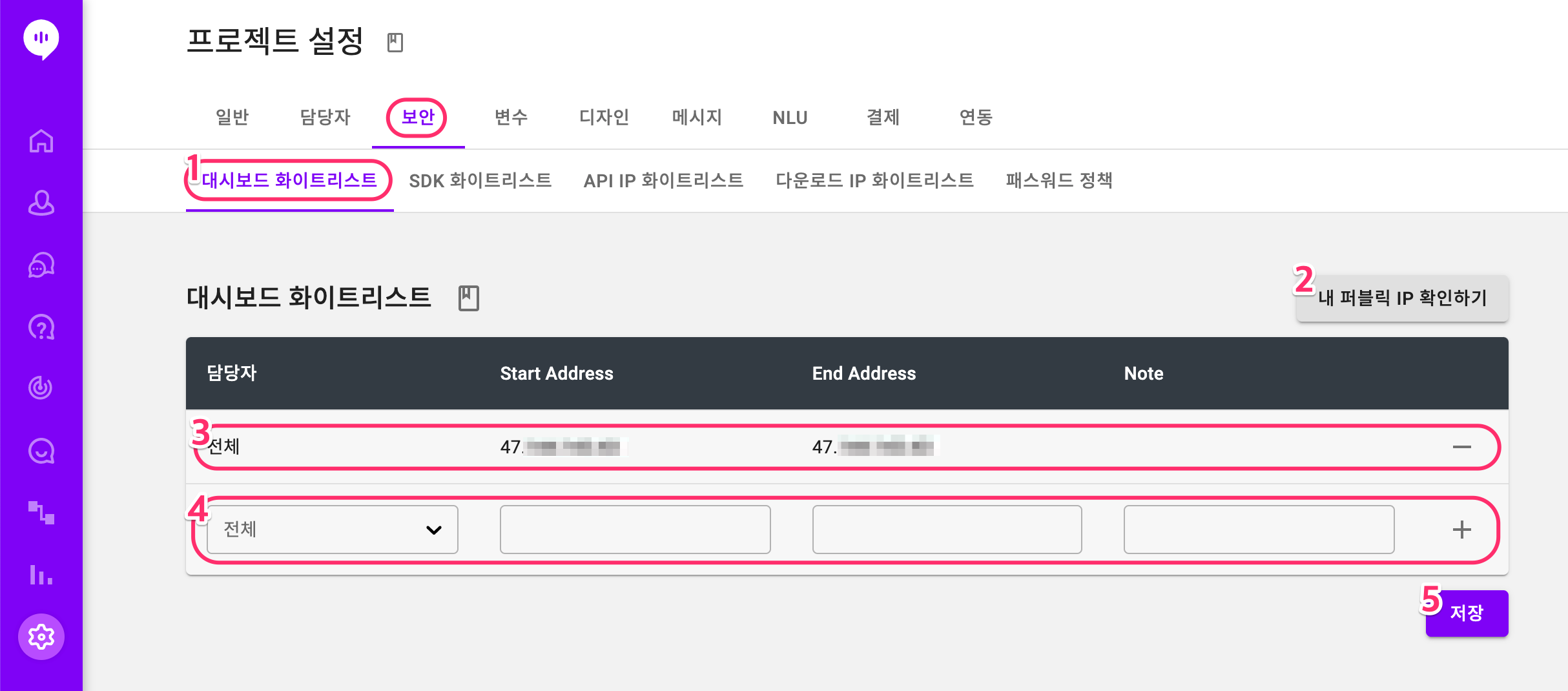Screen dimensions: 1568x691
Task: Click the 내 퍼블릭 IP 확인하기 button
Action: point(1403,298)
